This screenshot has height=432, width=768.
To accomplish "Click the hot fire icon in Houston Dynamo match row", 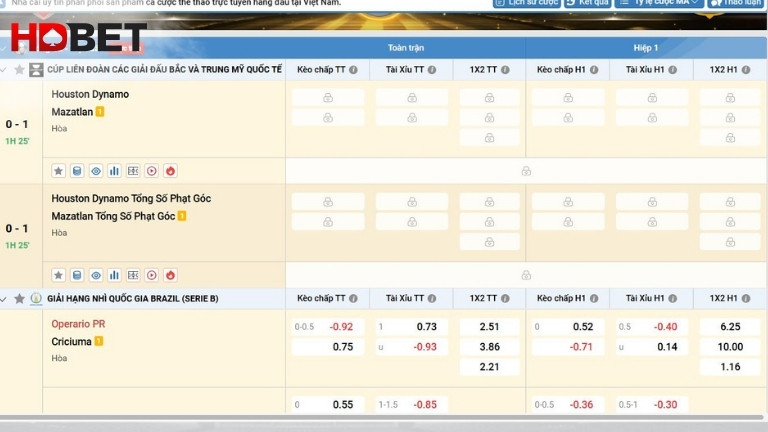I will click(x=170, y=171).
